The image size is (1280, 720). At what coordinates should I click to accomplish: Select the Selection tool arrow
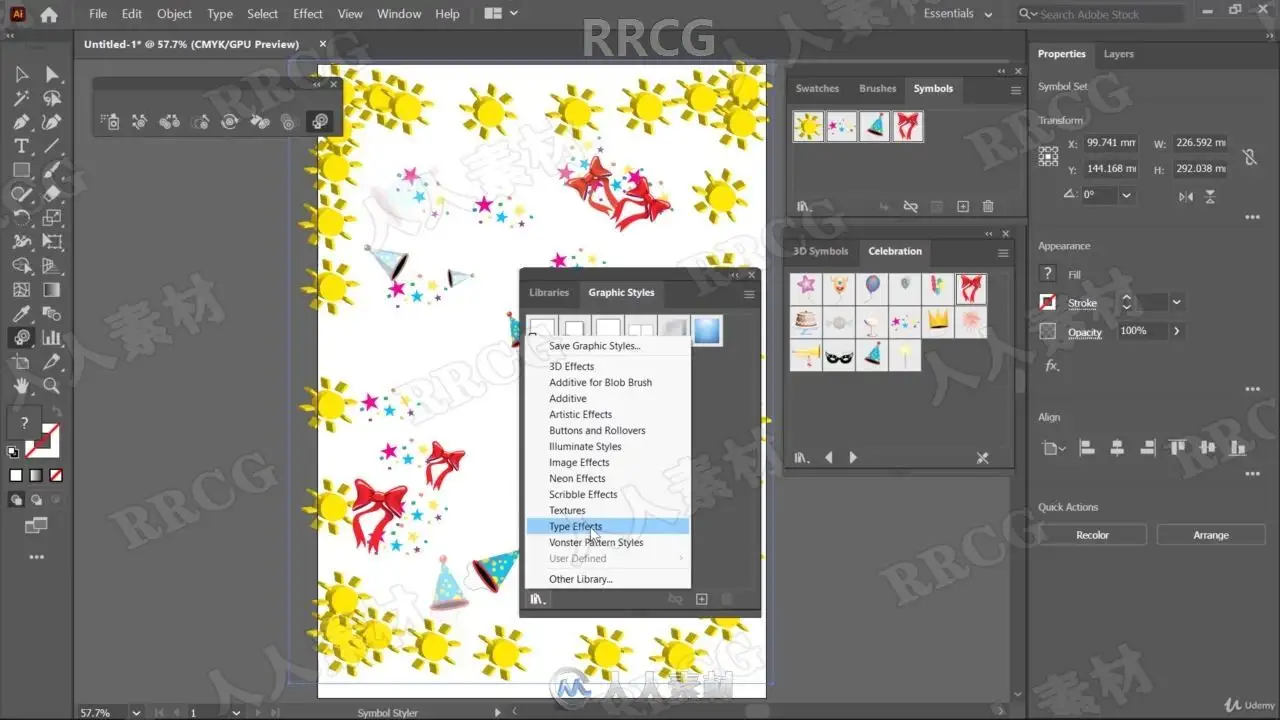(21, 74)
